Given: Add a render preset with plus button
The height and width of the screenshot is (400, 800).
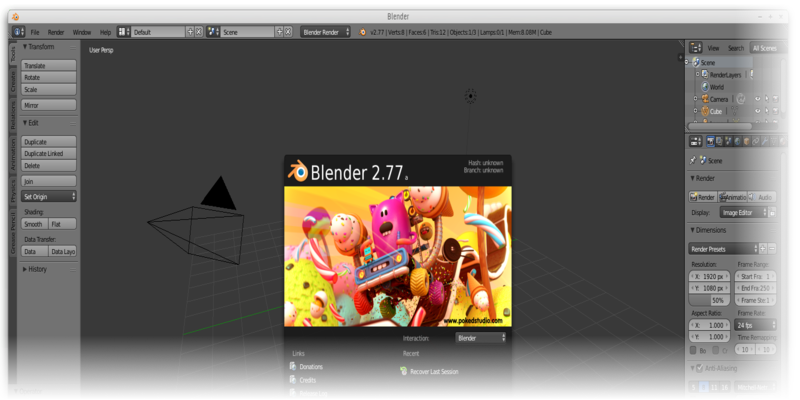Looking at the screenshot, I should [x=763, y=249].
